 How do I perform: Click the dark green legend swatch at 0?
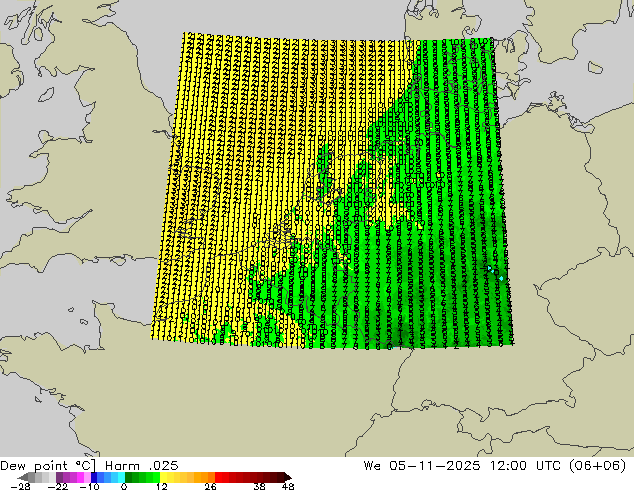[x=128, y=477]
